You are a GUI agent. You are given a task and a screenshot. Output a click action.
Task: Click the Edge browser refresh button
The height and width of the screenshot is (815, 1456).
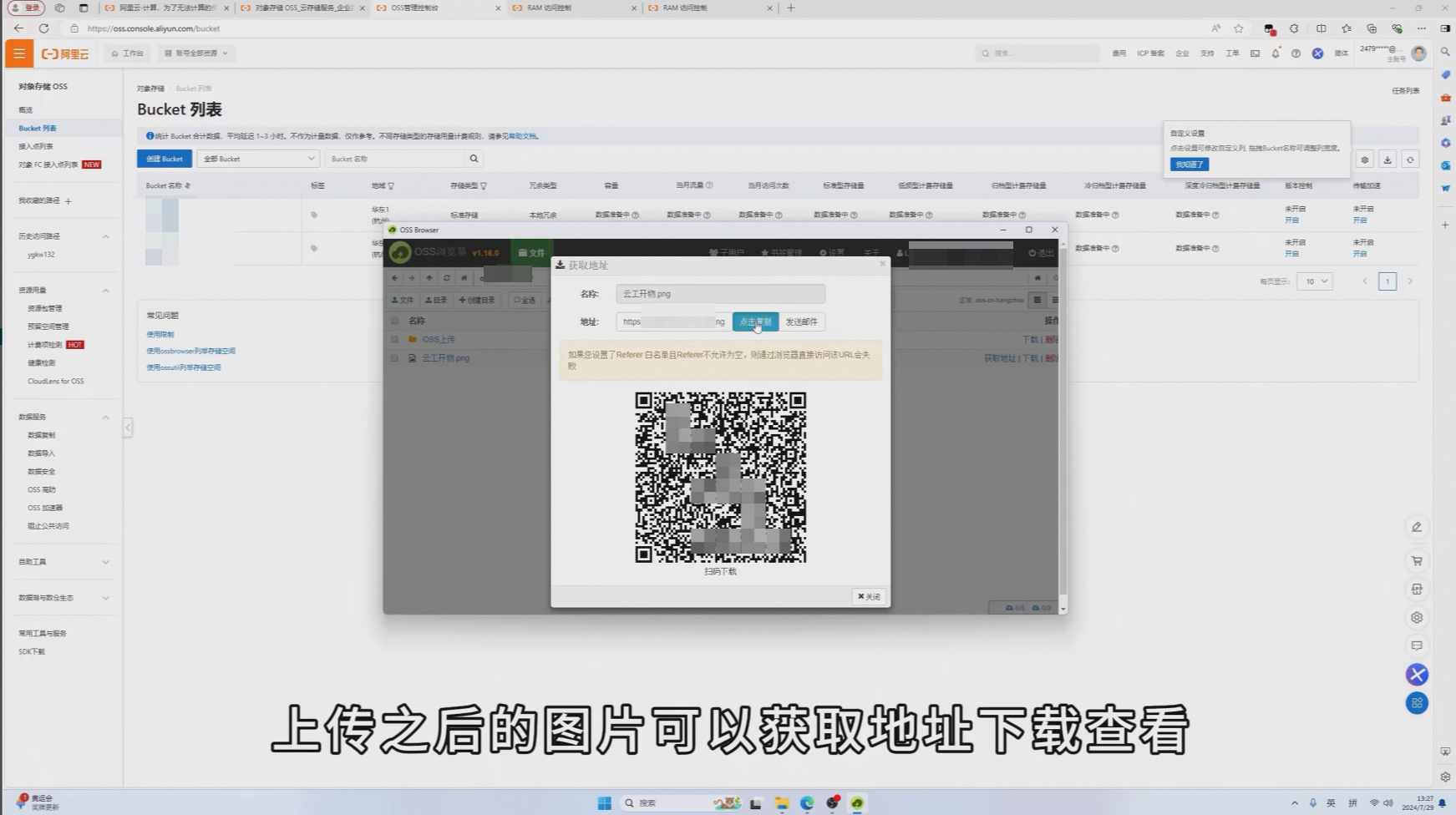[43, 28]
